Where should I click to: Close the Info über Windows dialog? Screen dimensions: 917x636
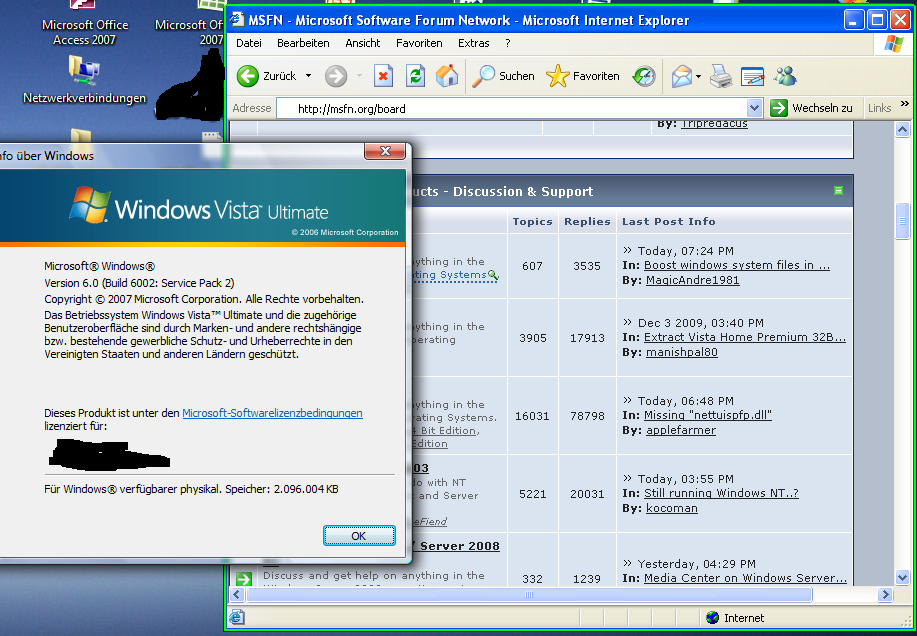[385, 151]
